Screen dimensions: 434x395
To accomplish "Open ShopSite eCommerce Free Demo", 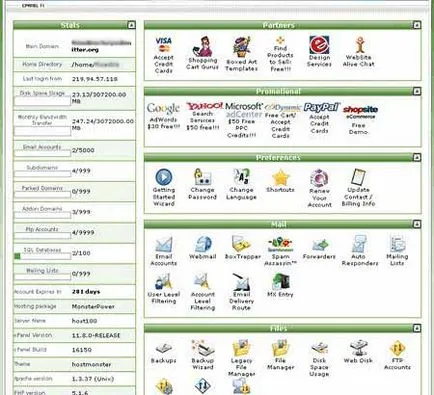I will point(360,112).
